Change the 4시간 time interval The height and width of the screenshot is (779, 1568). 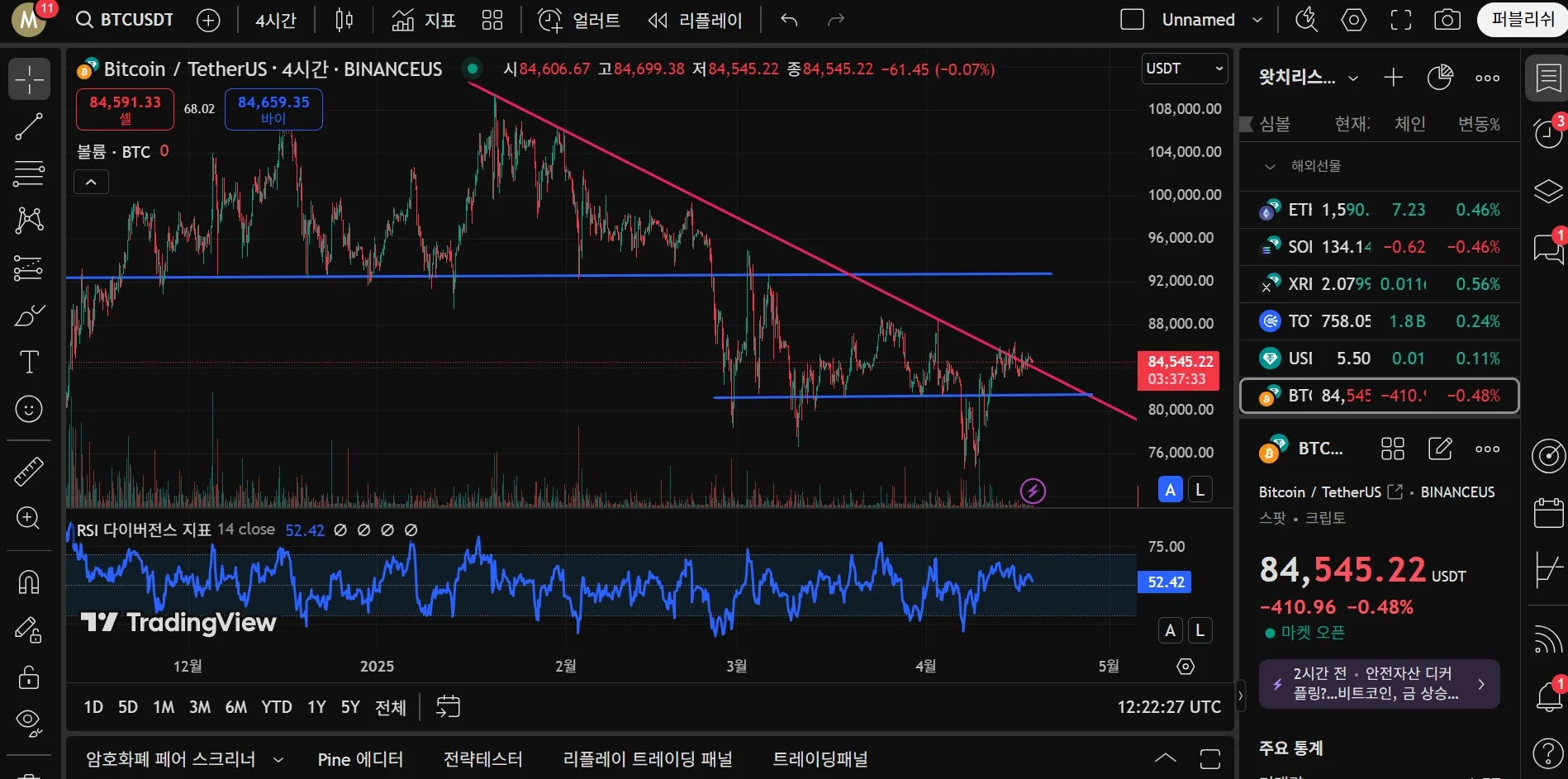[x=275, y=21]
